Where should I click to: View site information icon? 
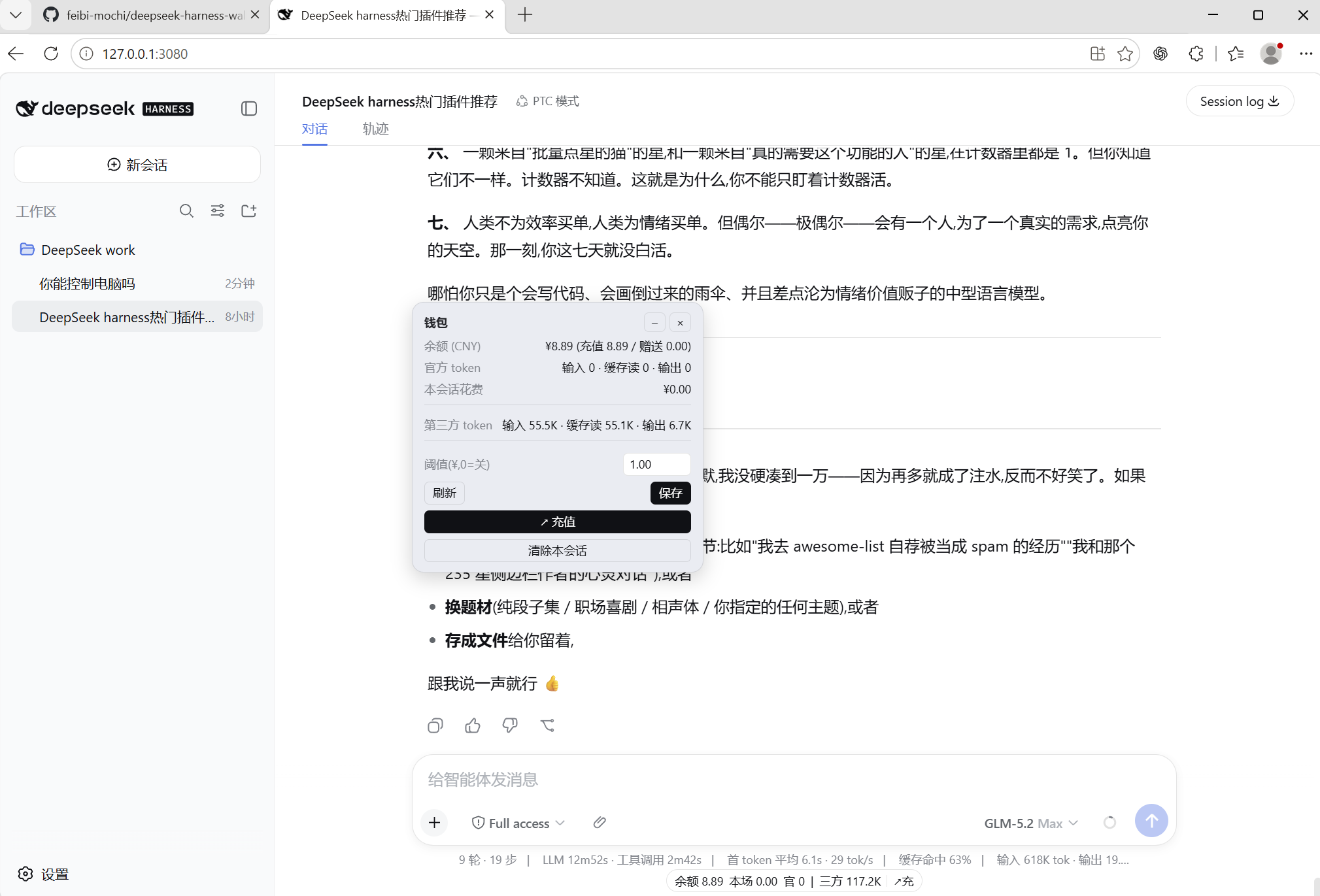[86, 54]
